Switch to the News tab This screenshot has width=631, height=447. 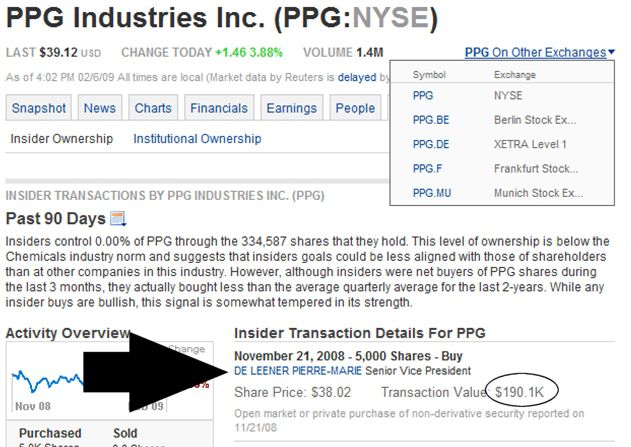(100, 108)
